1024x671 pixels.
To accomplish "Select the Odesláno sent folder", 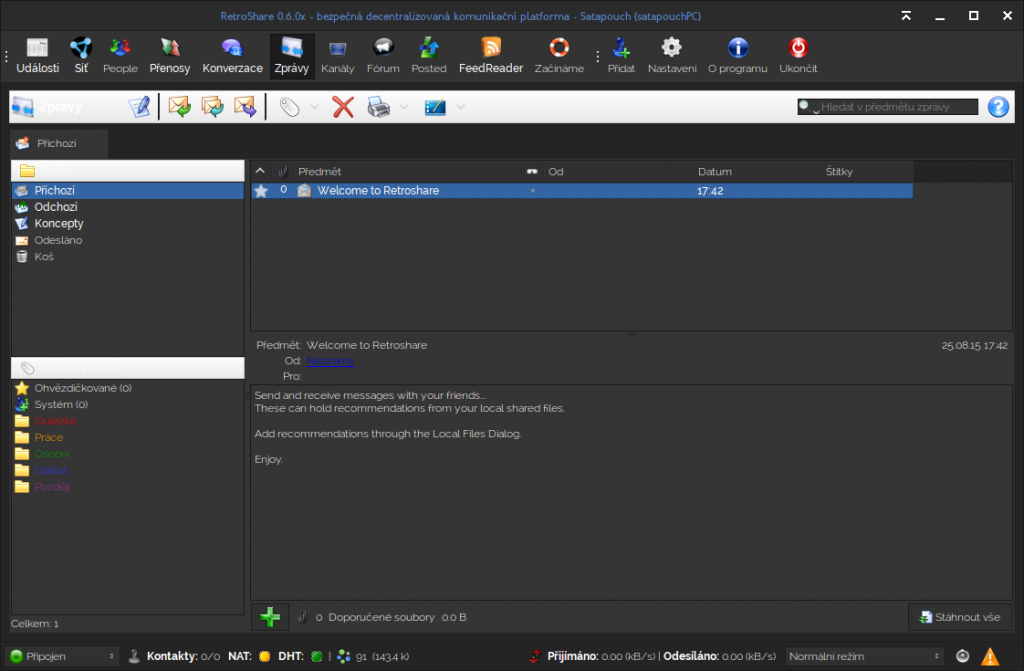I will pyautogui.click(x=128, y=240).
